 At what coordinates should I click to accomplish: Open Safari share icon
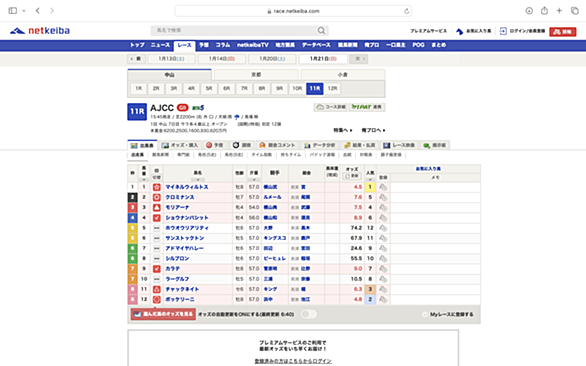544,10
